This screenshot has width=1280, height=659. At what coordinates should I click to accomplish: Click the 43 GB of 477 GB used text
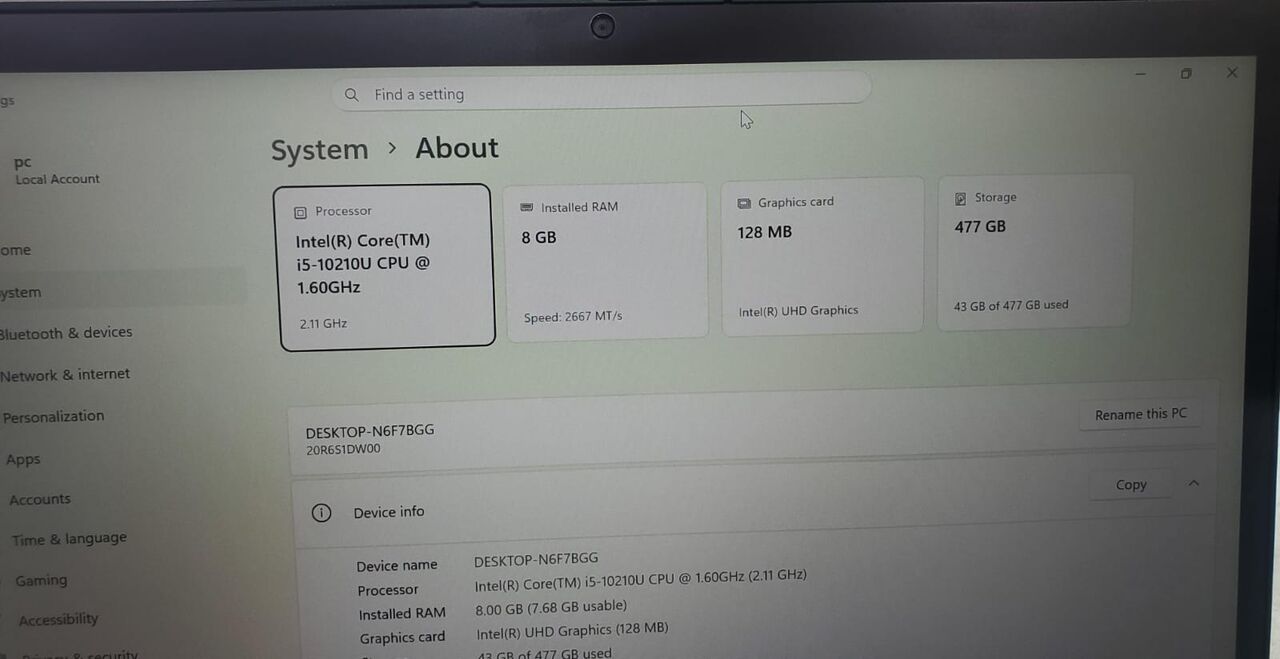click(1011, 305)
